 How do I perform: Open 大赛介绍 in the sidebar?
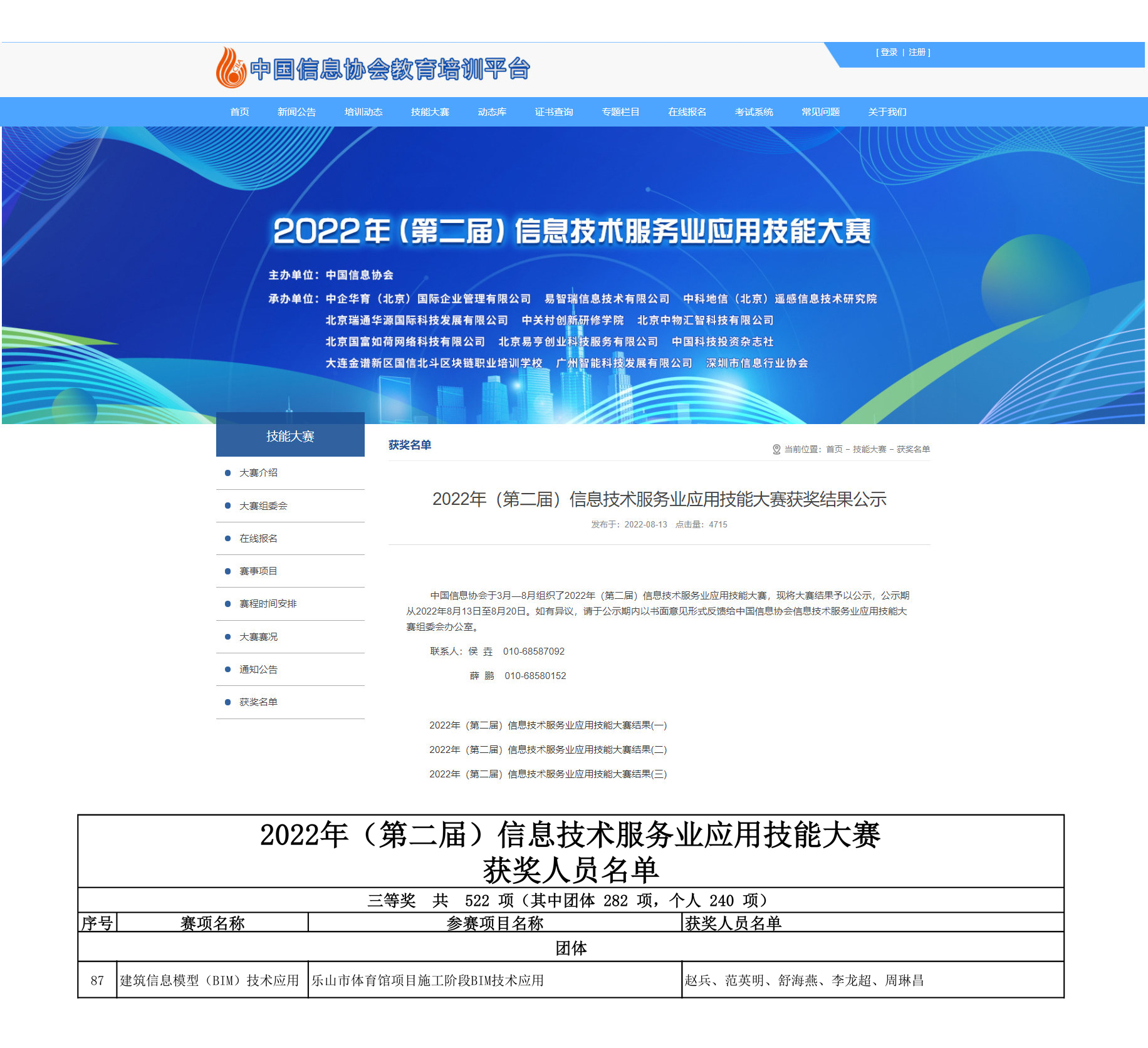pos(258,472)
